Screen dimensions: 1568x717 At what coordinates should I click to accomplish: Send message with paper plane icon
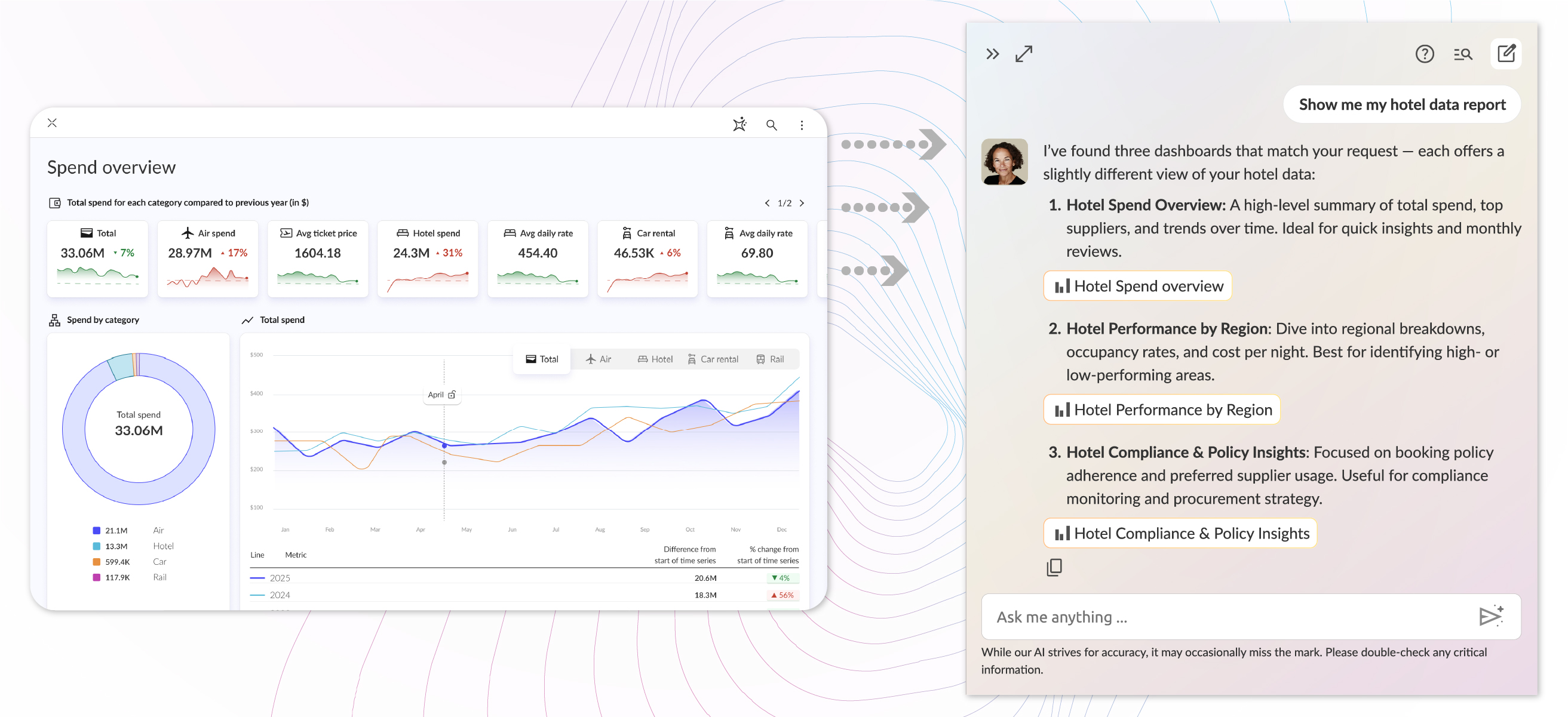point(1491,616)
